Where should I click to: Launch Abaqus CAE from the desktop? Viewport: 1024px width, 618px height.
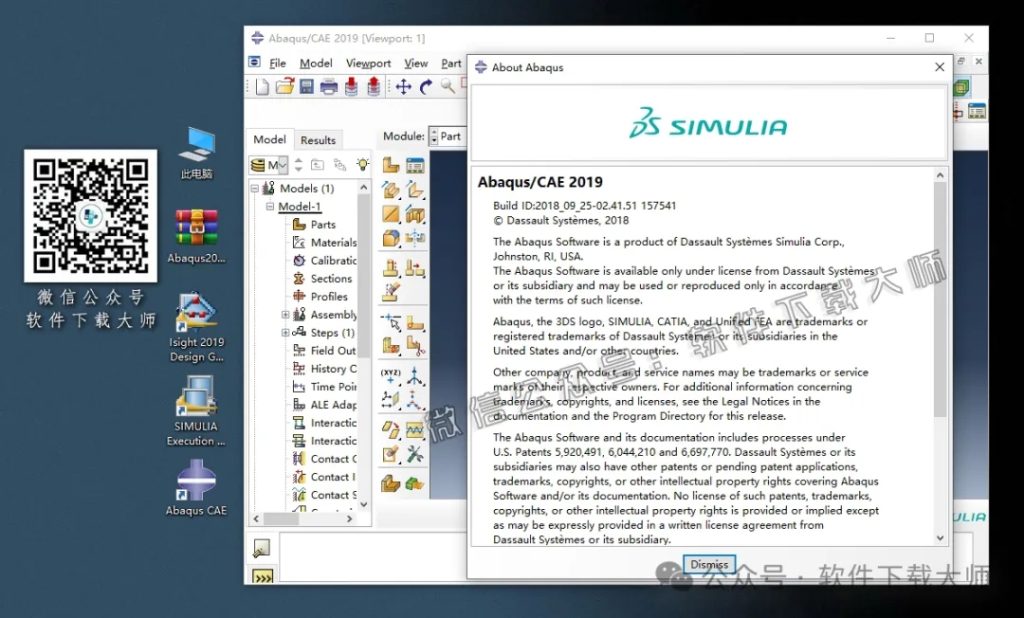coord(196,478)
